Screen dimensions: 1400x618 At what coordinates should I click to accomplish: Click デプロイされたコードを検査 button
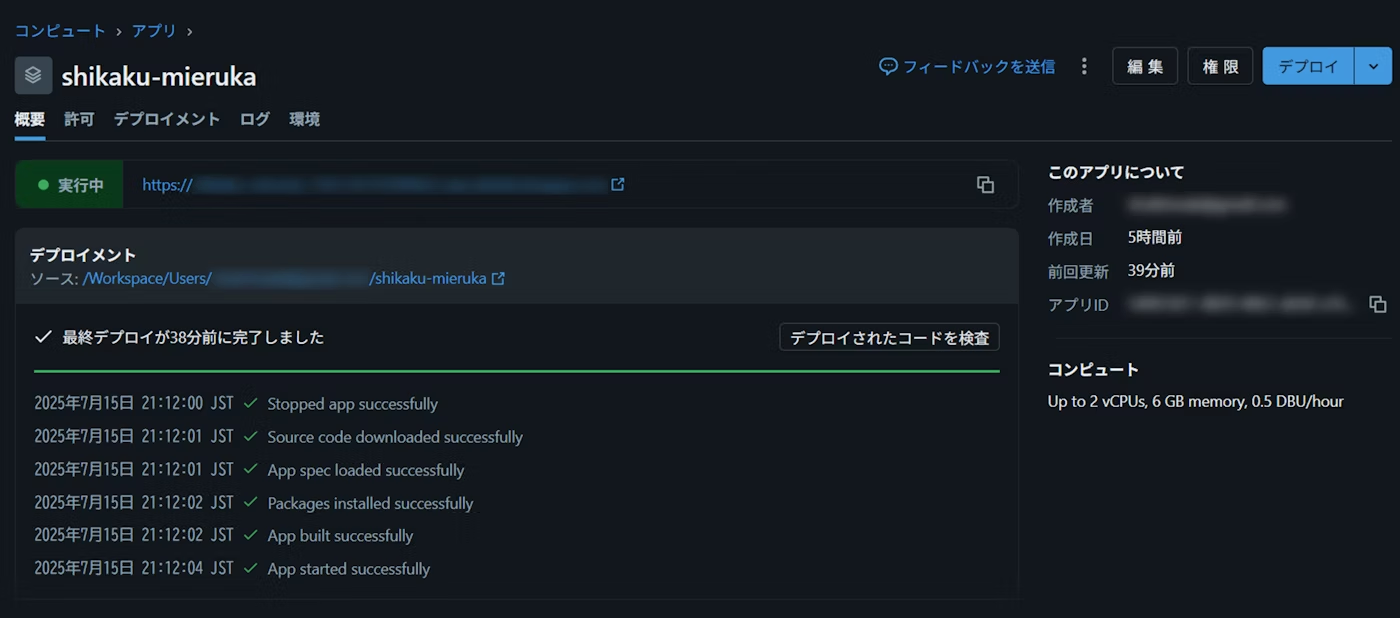[889, 337]
